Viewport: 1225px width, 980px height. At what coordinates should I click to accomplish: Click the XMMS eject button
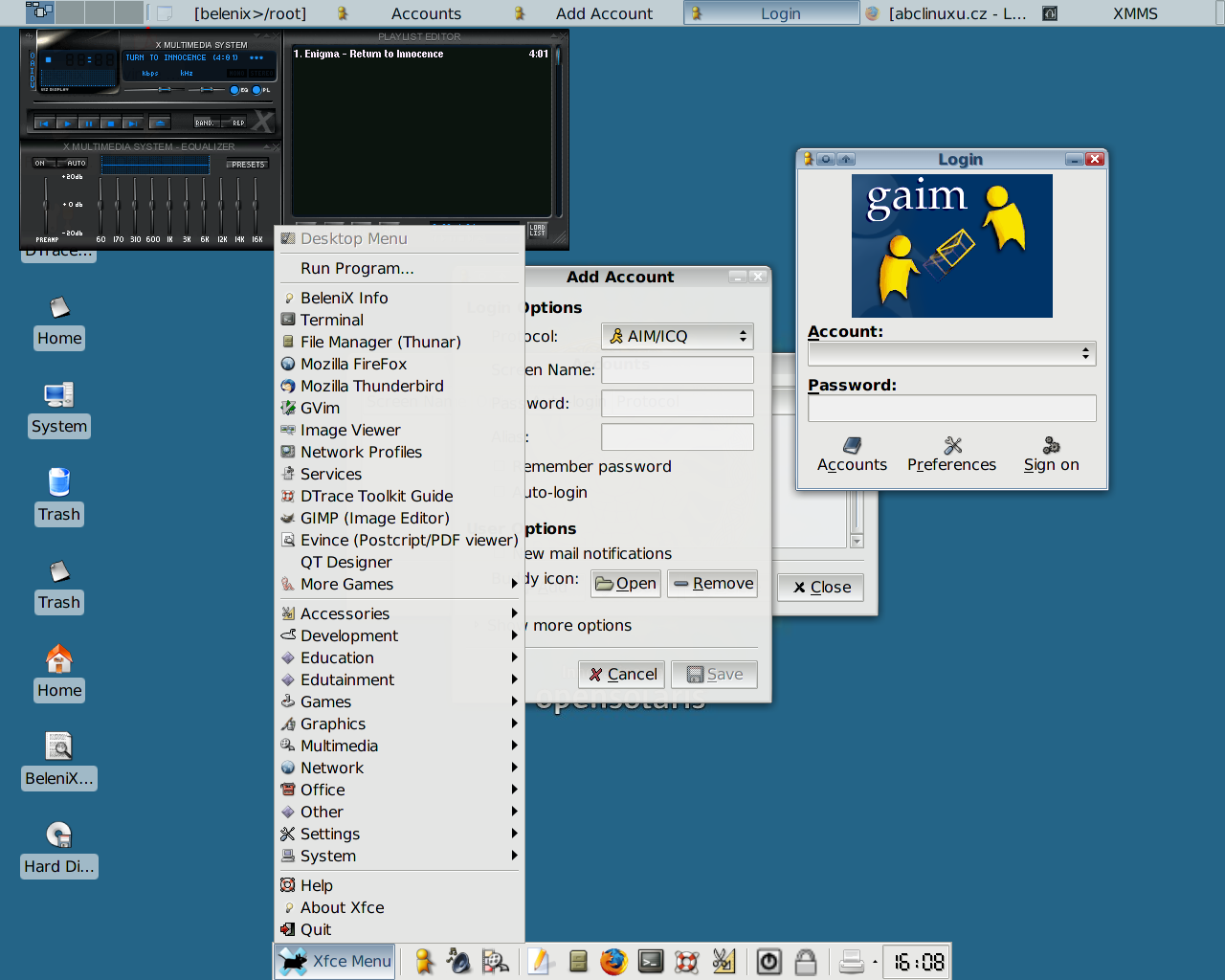(x=160, y=122)
